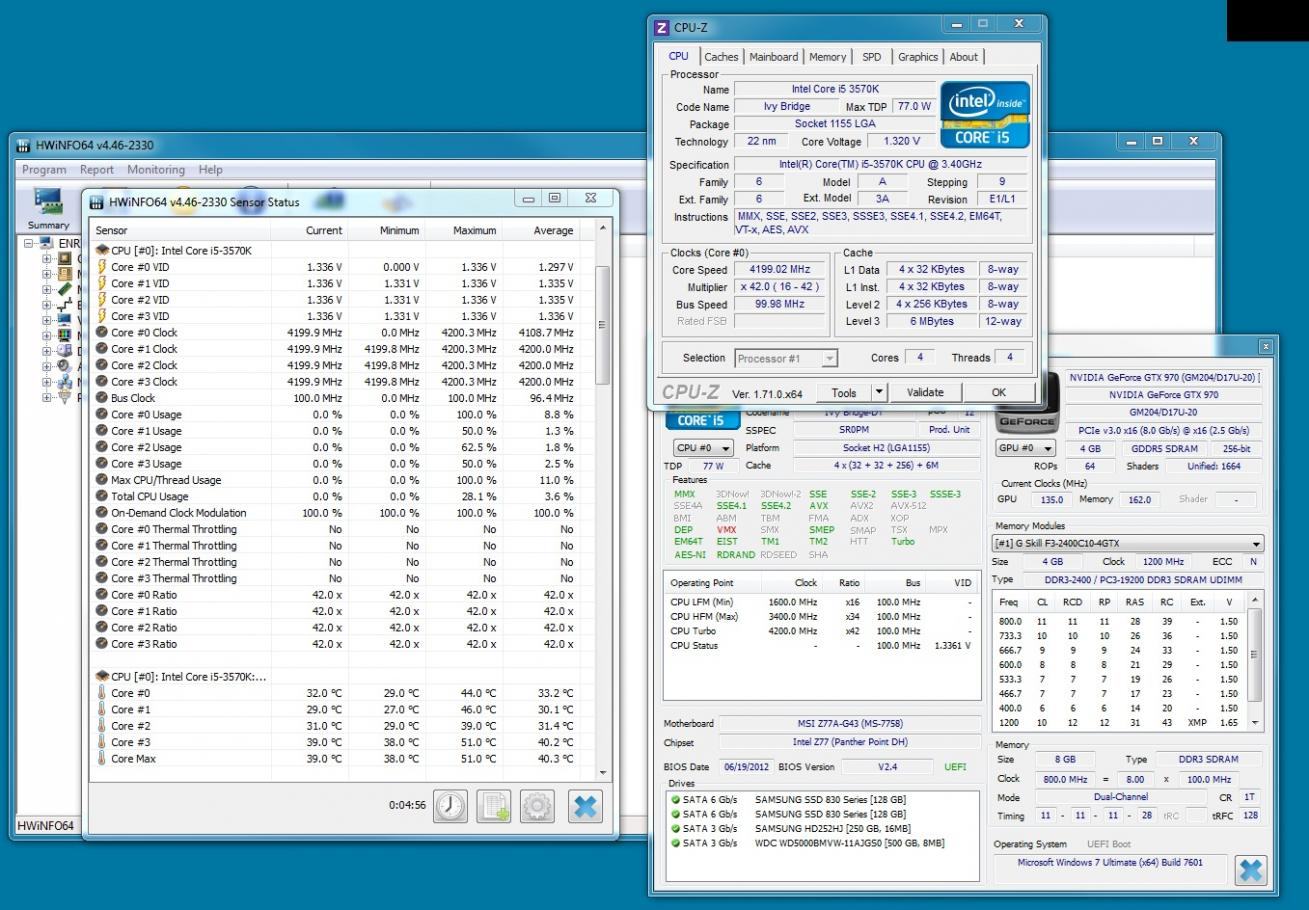Screen dimensions: 1309x910
Task: Click the Intel inside Core i5 logo in CPU-Z
Action: coord(985,115)
